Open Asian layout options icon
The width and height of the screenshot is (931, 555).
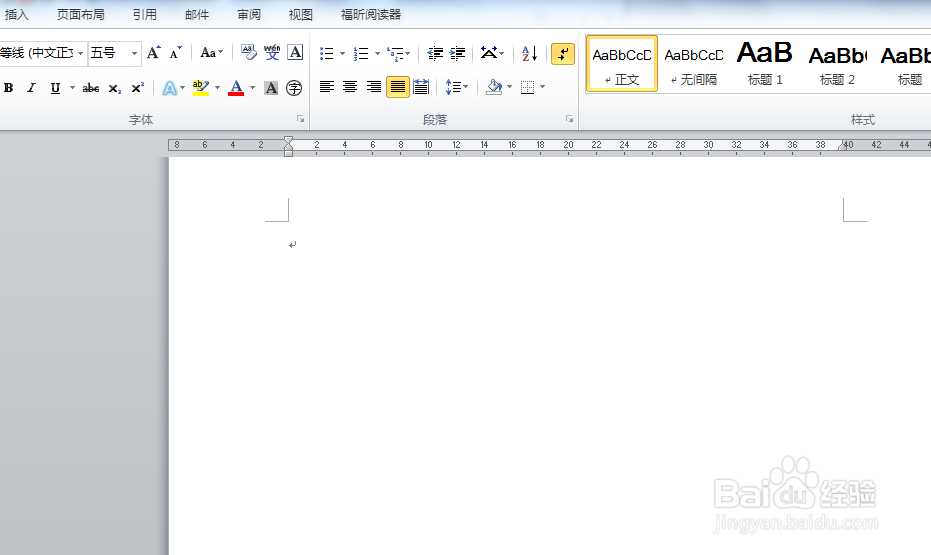coord(492,53)
